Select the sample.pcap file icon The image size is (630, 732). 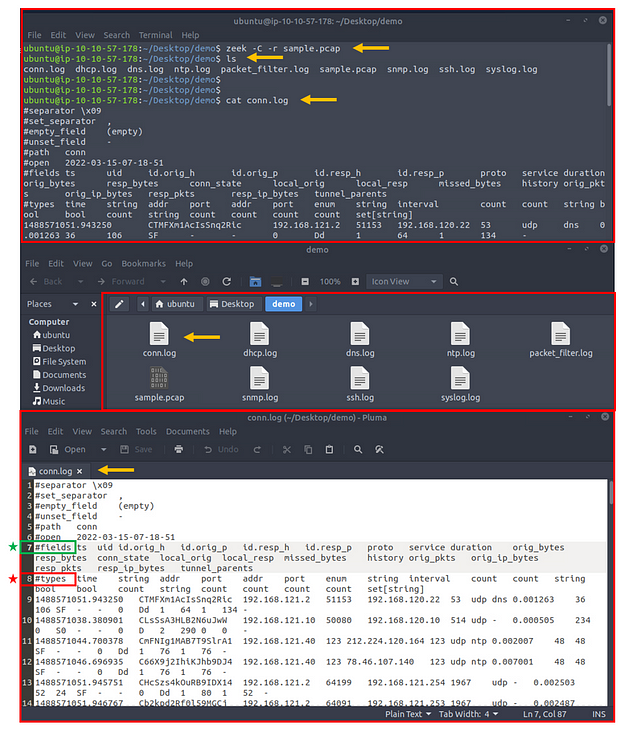(x=159, y=384)
